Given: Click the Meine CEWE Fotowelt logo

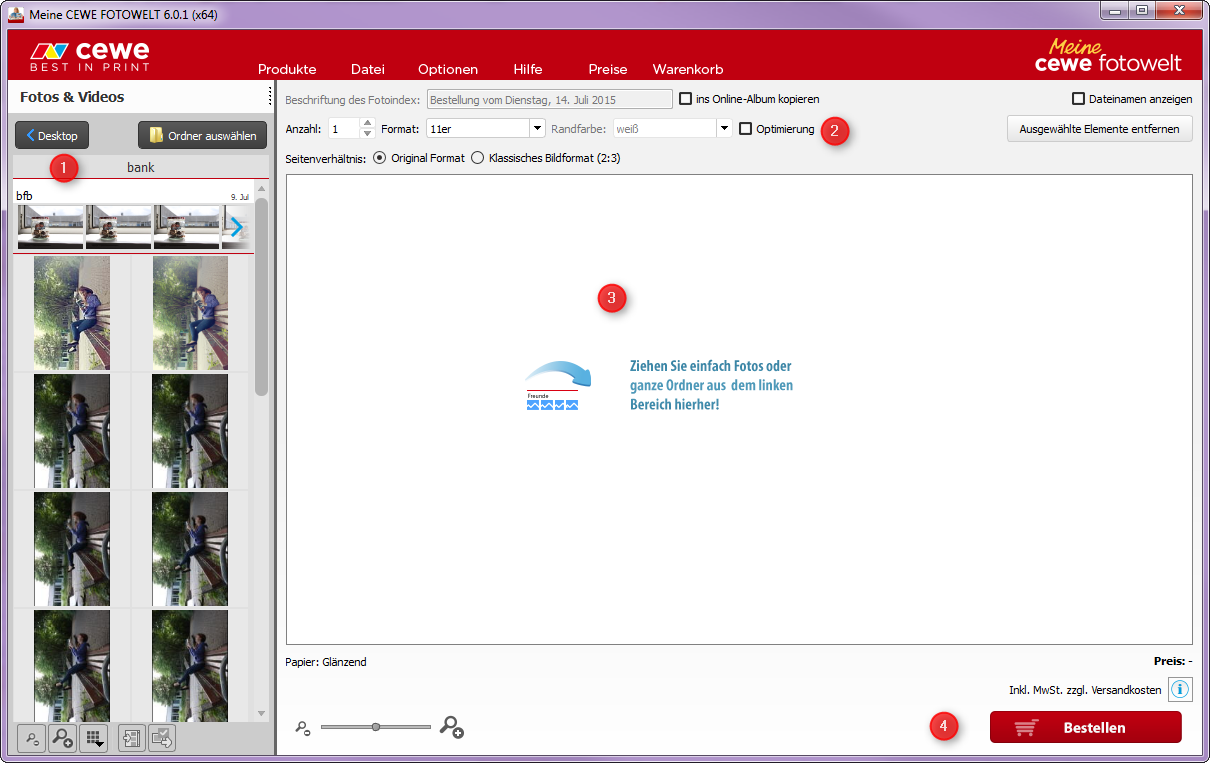Looking at the screenshot, I should coord(1108,56).
